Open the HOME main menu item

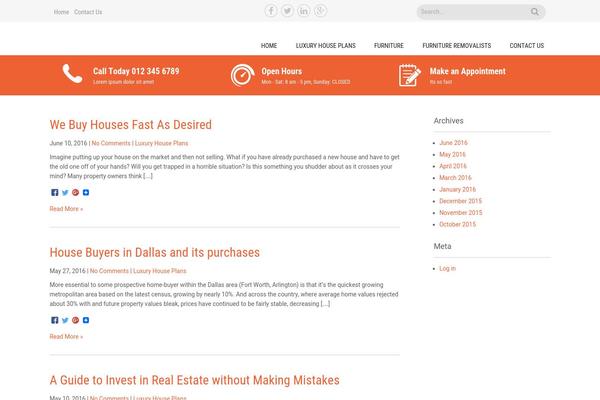tap(269, 46)
